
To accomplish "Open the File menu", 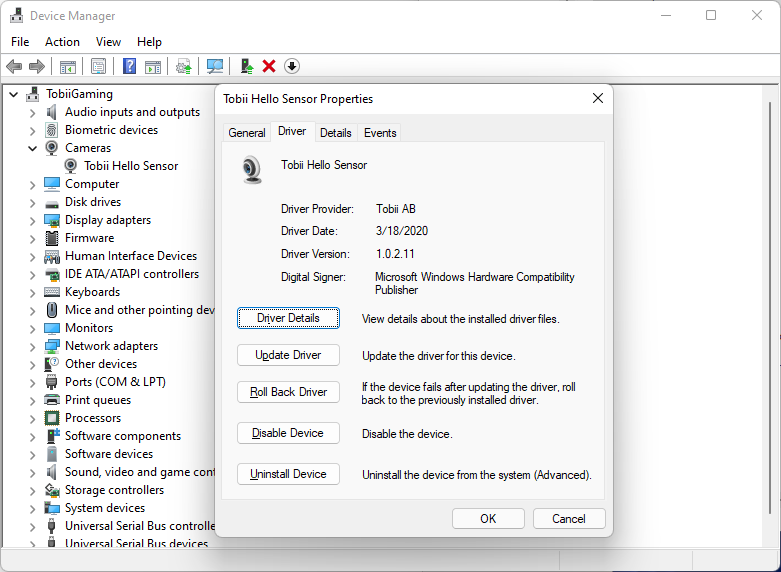I will click(20, 42).
